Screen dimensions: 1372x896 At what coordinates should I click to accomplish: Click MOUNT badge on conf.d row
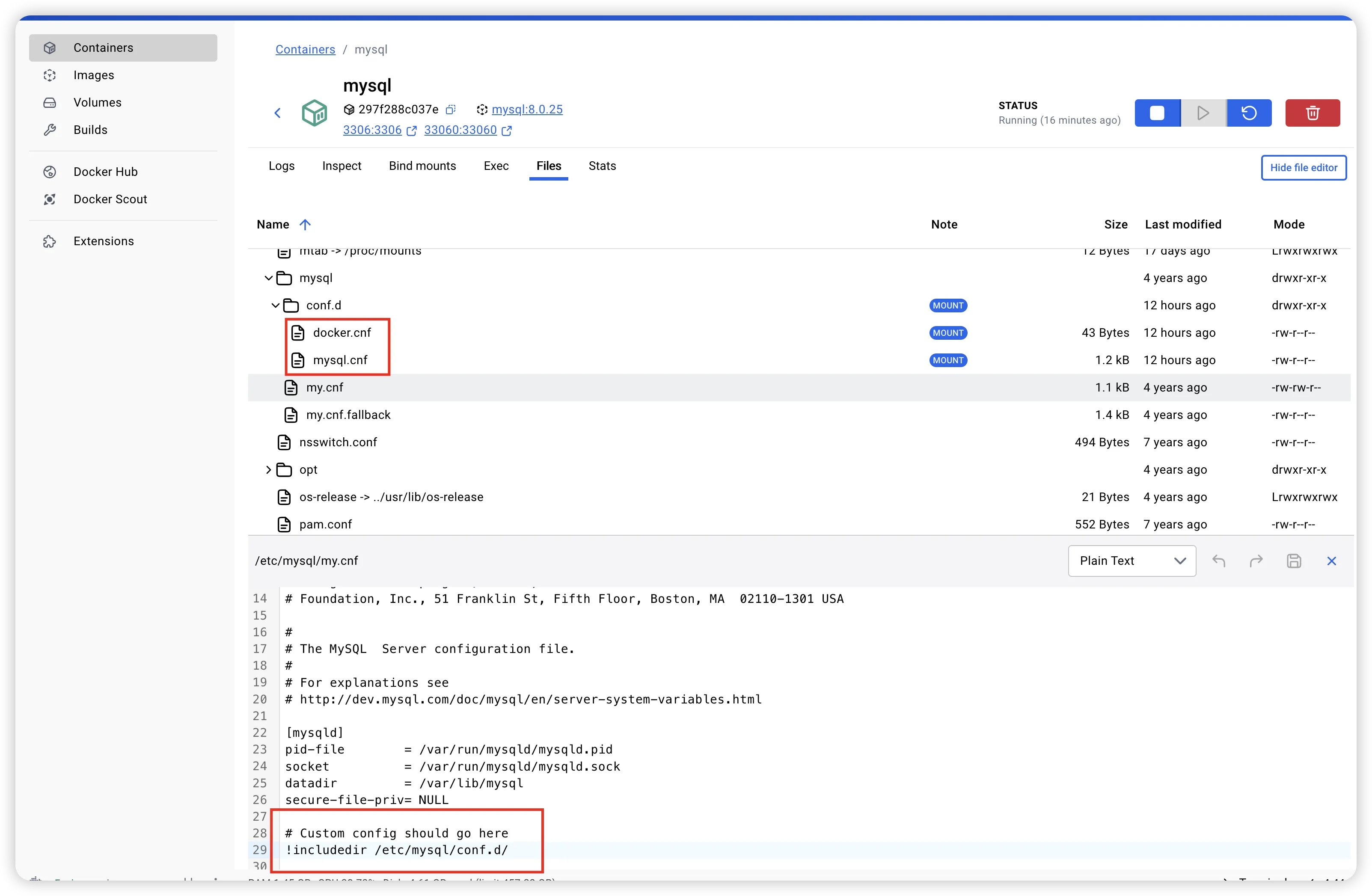948,306
